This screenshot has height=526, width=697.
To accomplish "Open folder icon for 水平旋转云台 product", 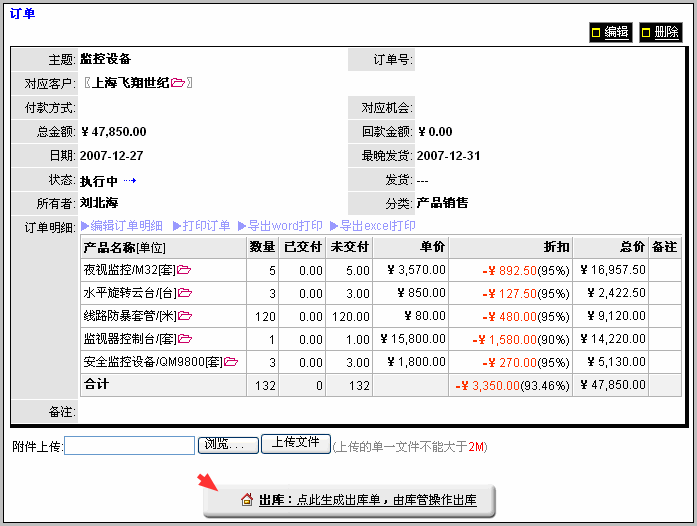I will [x=184, y=293].
